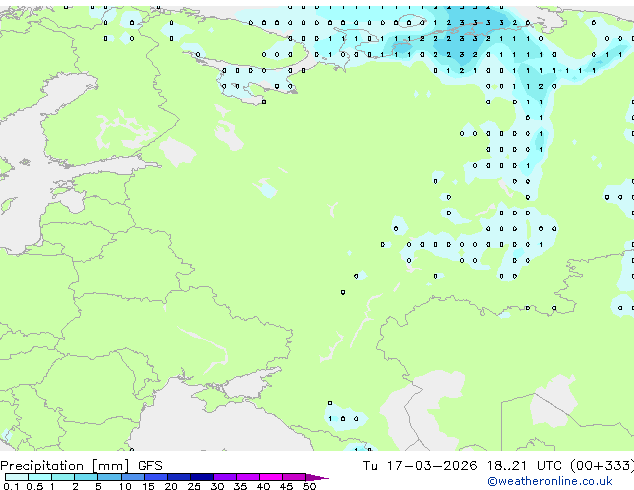The width and height of the screenshot is (634, 490).
Task: Open the weatheronline.co.uk copyright link
Action: [x=550, y=481]
